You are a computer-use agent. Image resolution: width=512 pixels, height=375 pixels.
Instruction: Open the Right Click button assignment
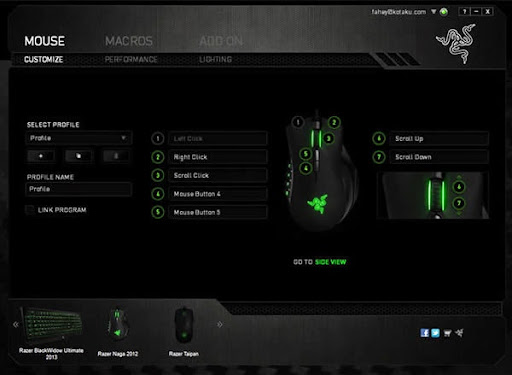click(x=218, y=157)
